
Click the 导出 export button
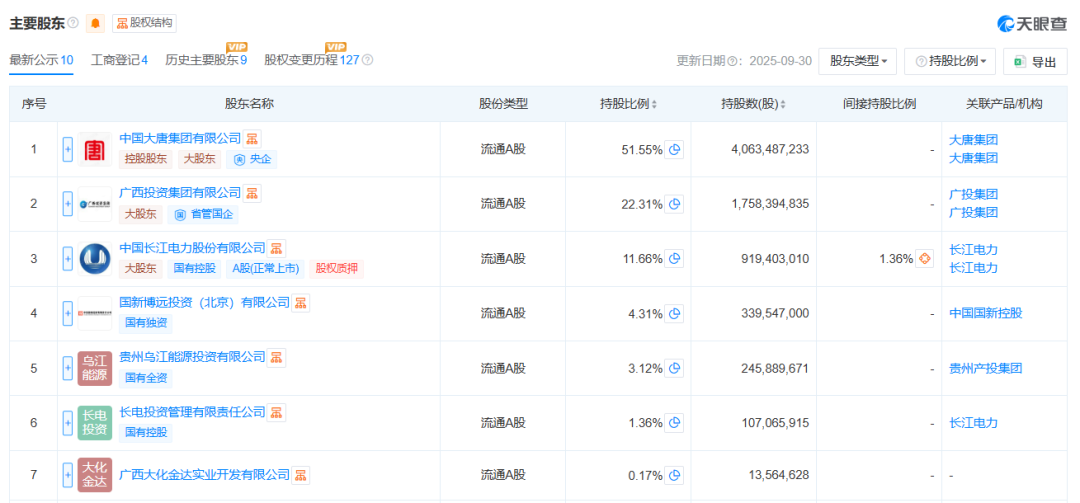[x=1035, y=61]
